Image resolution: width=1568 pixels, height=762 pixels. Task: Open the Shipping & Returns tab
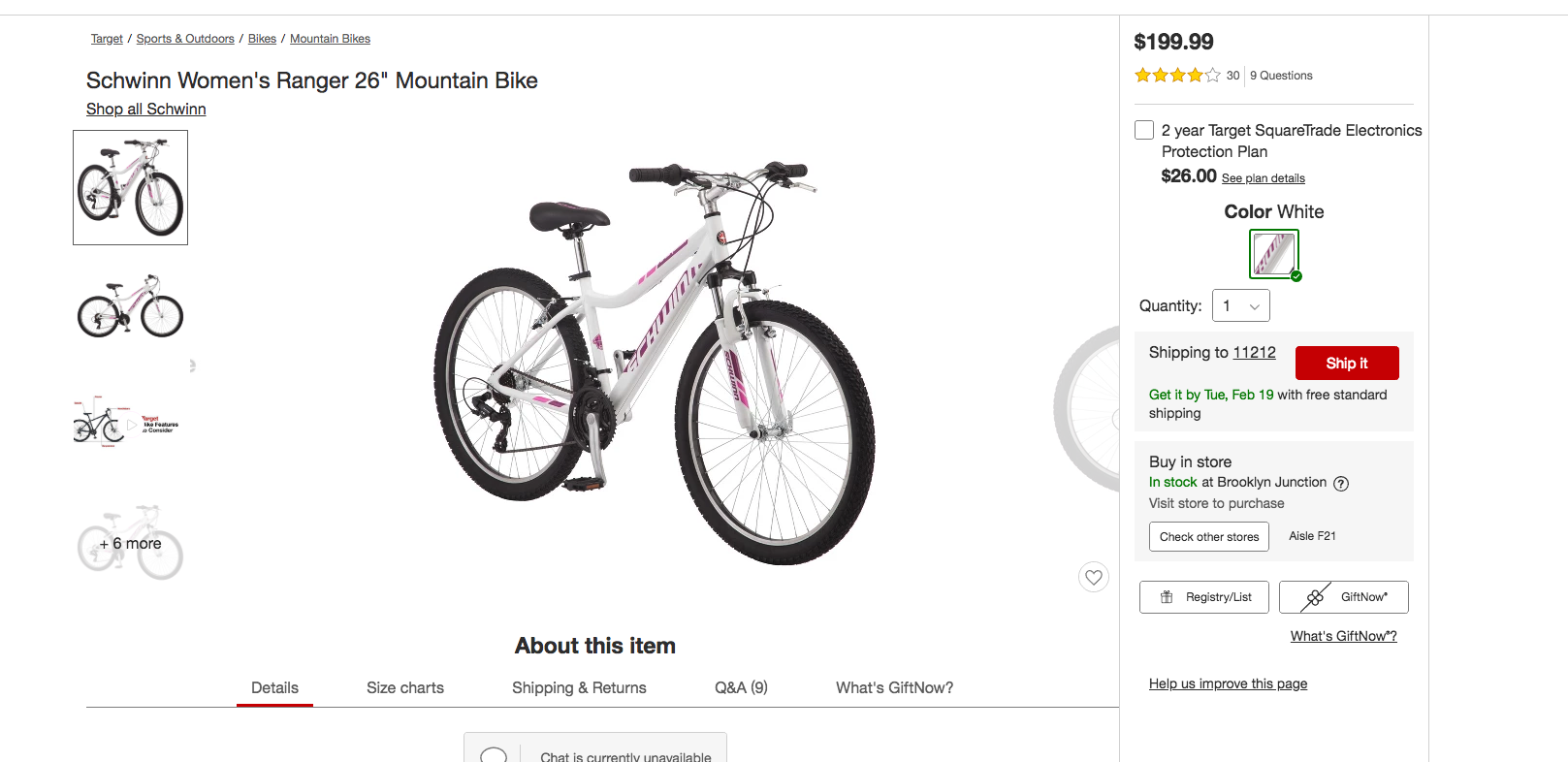click(x=579, y=687)
